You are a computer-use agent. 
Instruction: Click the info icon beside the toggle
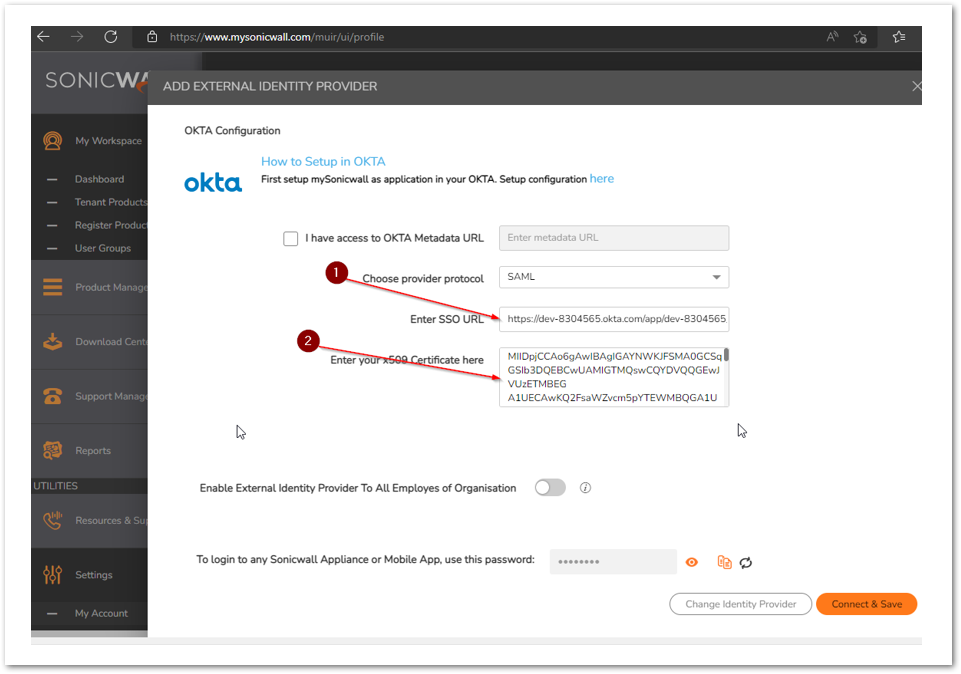pos(586,488)
